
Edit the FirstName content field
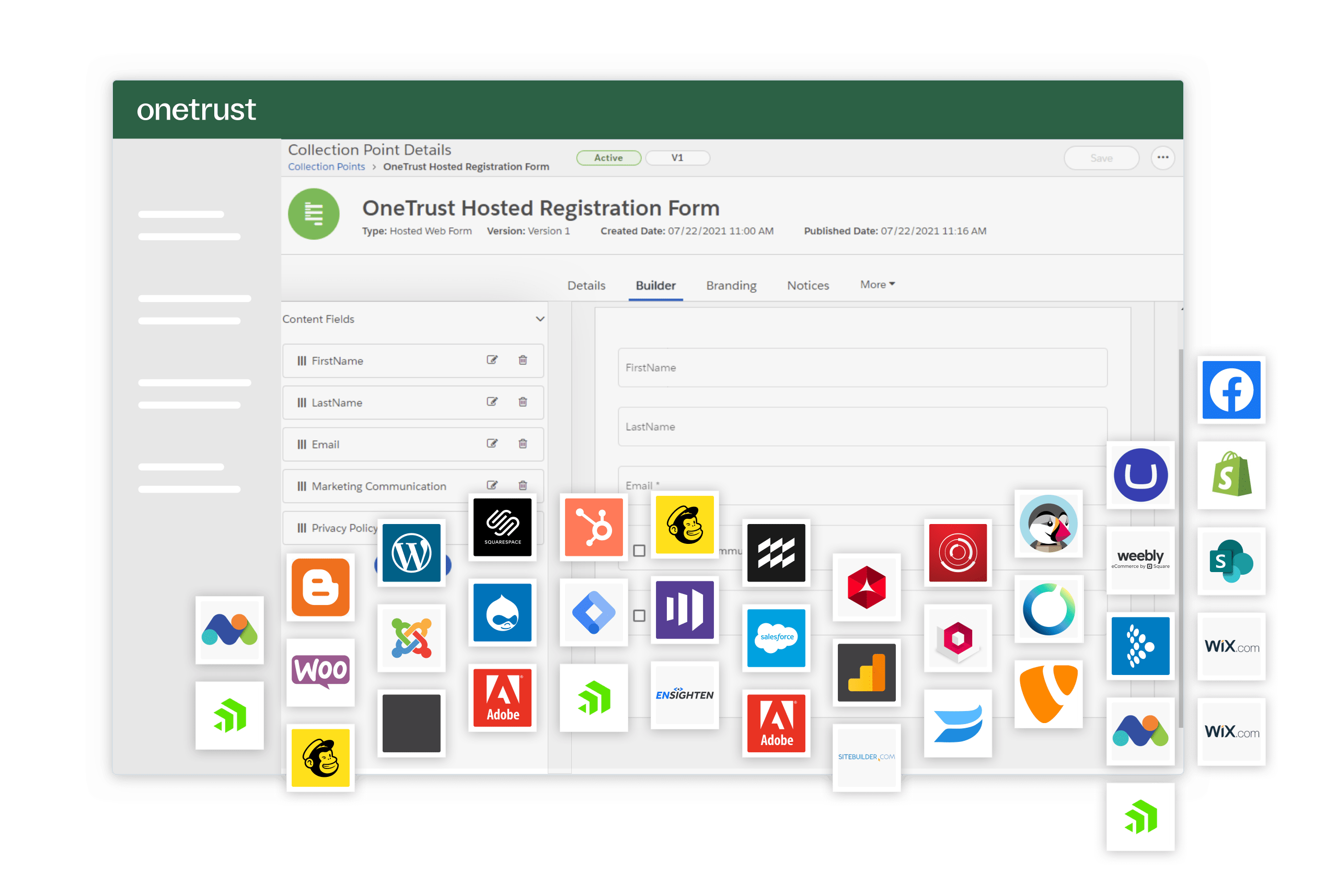pos(491,360)
